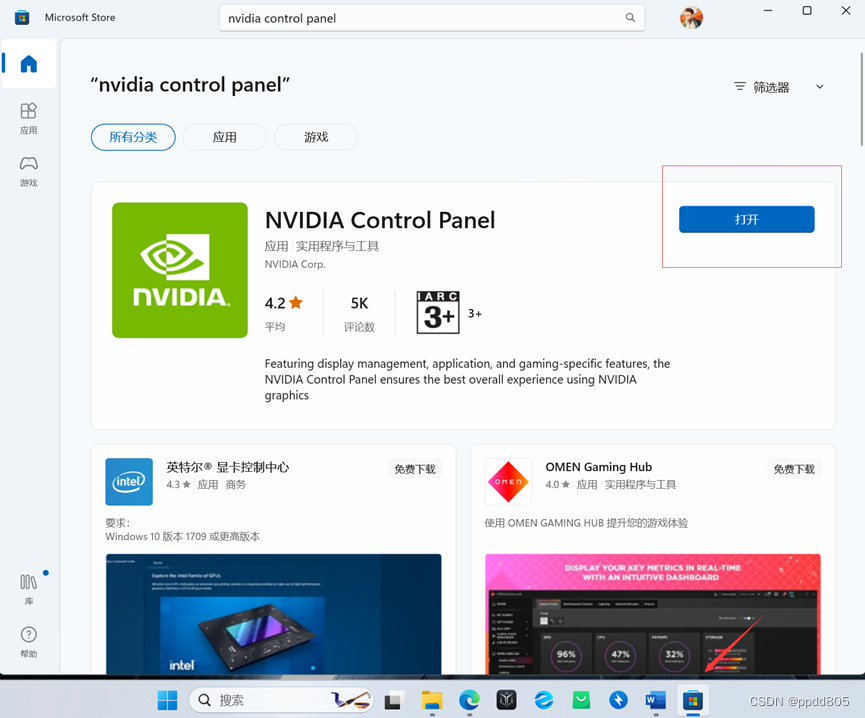Click the OMEN Gaming Hub app icon
865x718 pixels.
508,481
